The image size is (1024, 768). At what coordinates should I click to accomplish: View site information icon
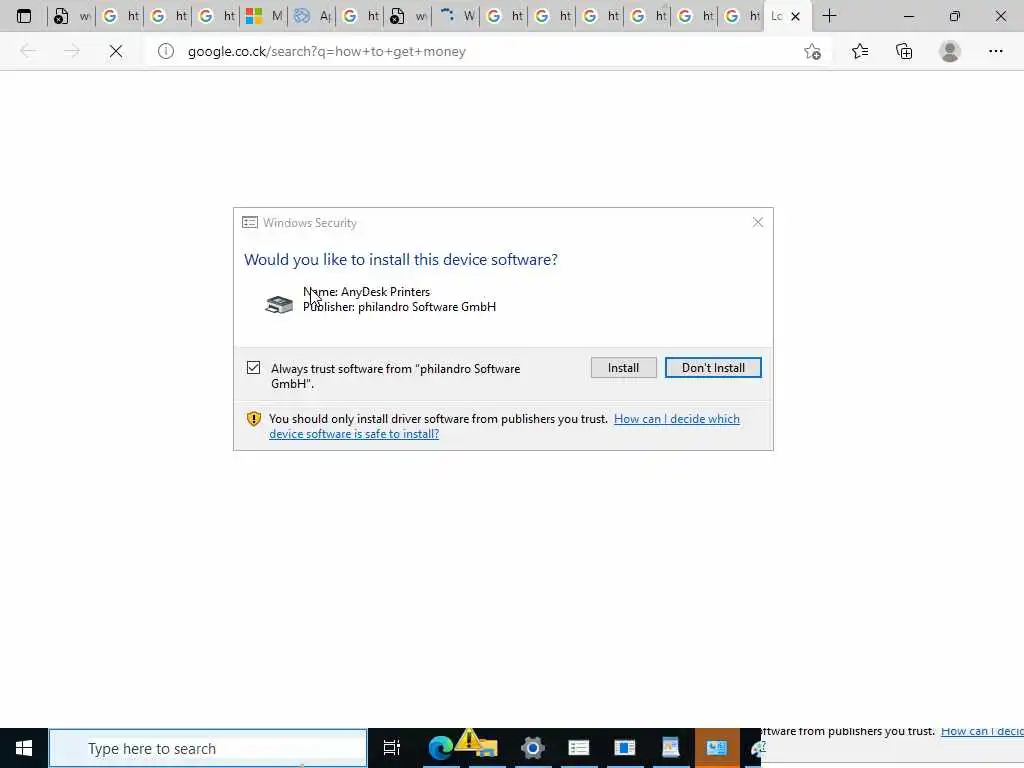pos(166,51)
